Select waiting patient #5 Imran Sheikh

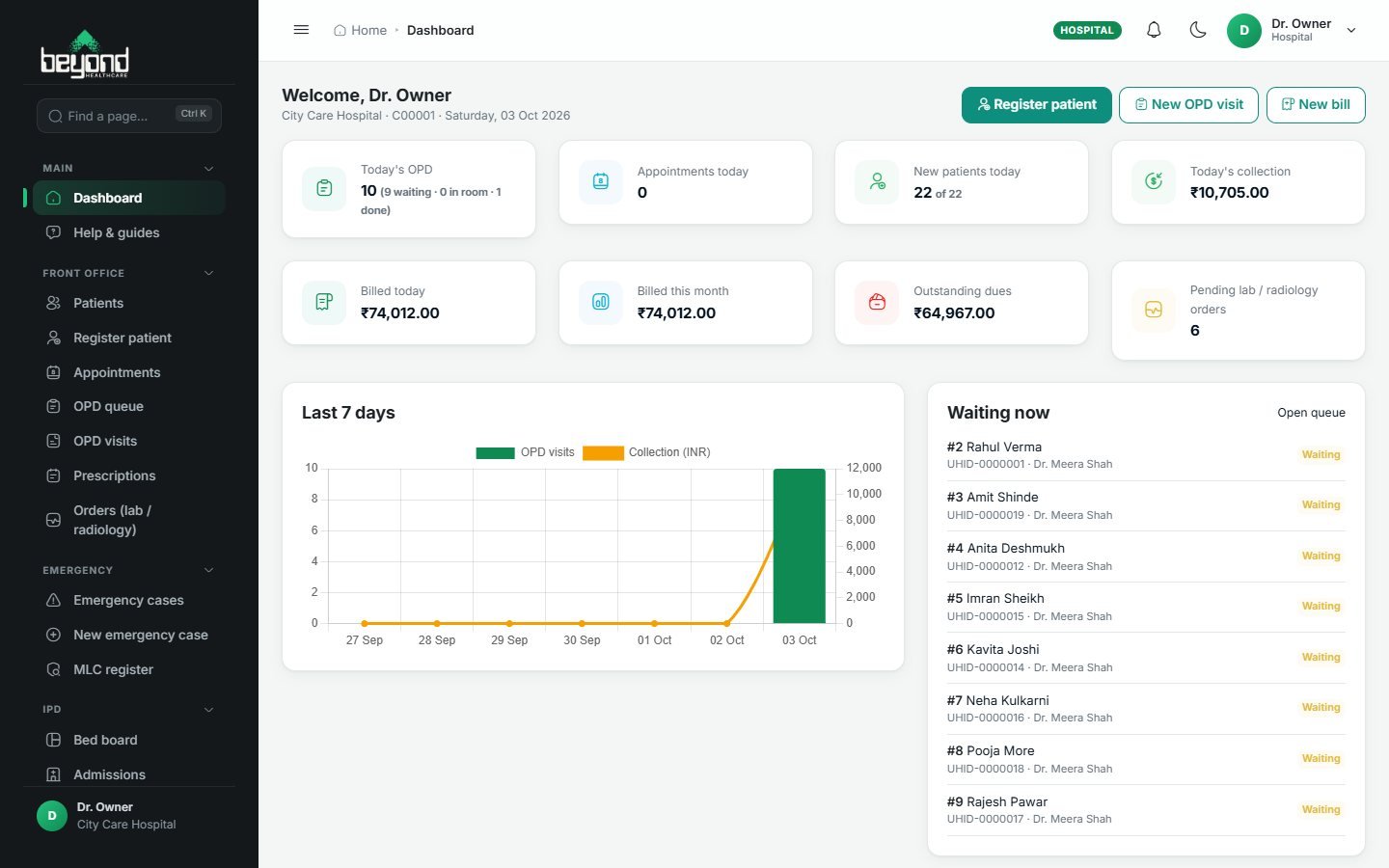tap(1146, 607)
